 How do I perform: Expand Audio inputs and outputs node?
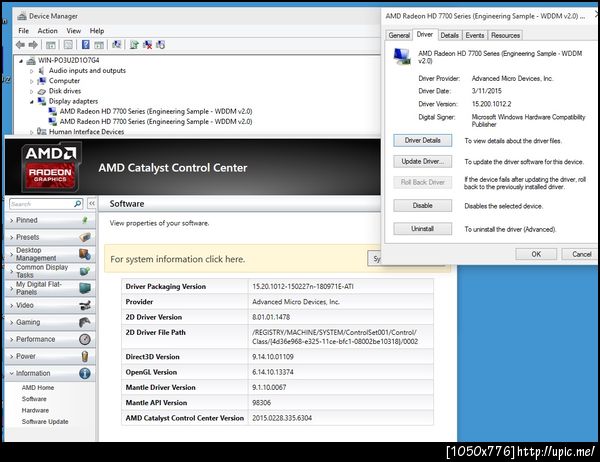click(x=32, y=71)
